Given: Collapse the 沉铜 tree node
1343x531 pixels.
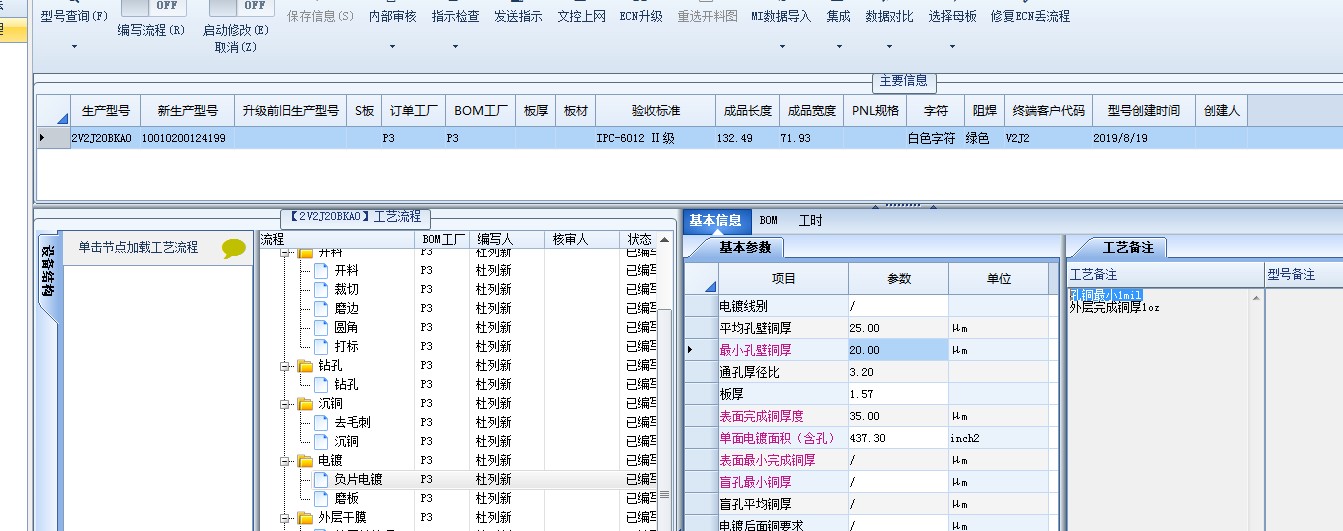Looking at the screenshot, I should pyautogui.click(x=285, y=404).
